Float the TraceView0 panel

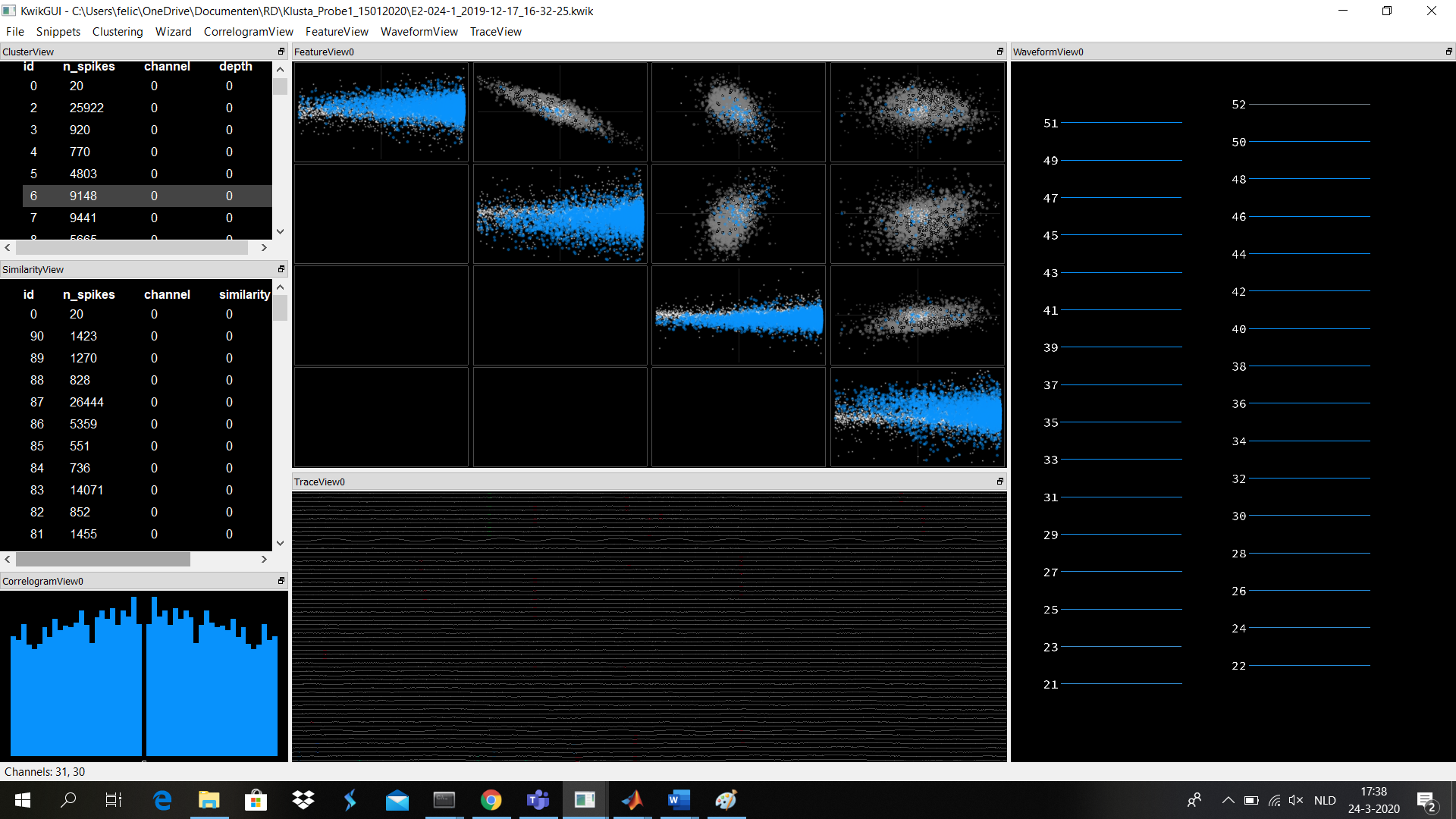pos(999,482)
